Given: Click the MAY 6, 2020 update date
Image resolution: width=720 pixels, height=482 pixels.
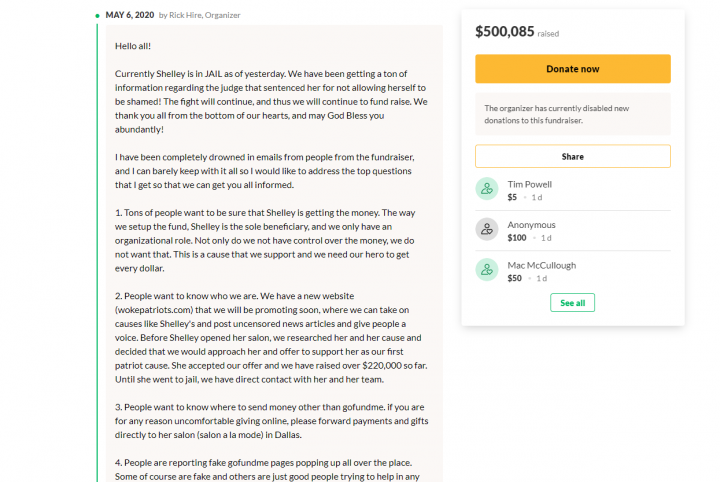Looking at the screenshot, I should point(130,15).
